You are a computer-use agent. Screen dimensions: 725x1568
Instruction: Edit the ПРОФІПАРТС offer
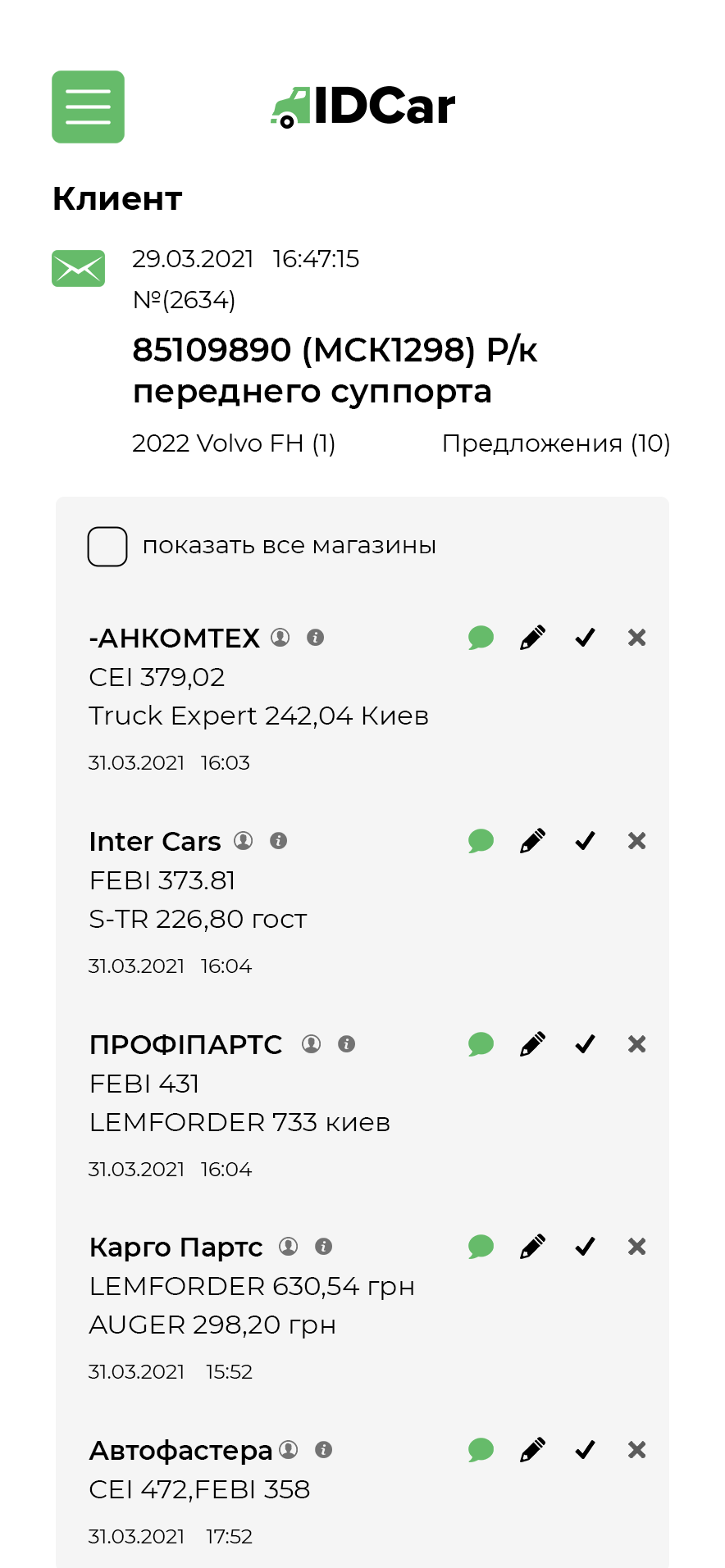(x=533, y=1044)
